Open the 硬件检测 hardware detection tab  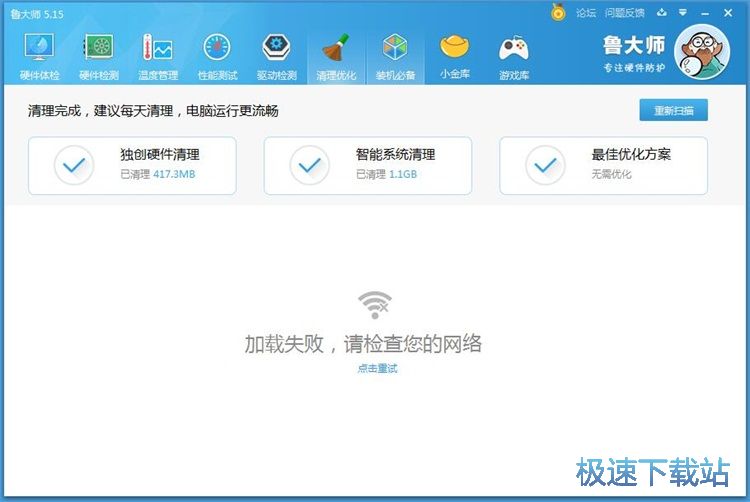pos(99,57)
